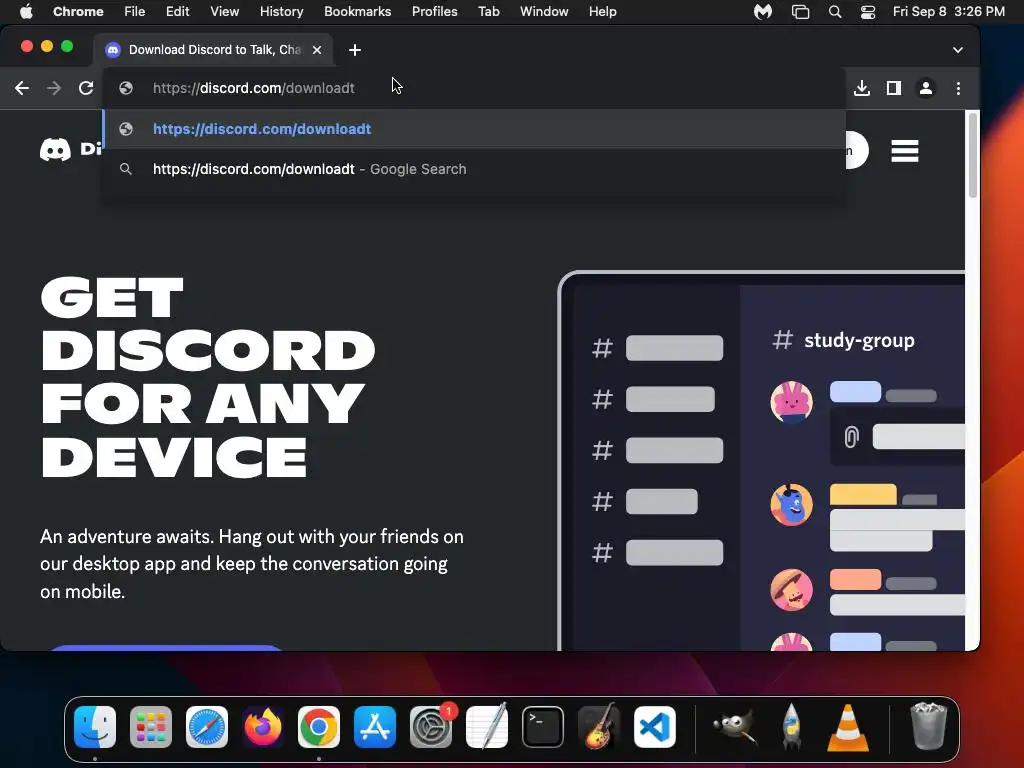
Task: Open Python launcher rocket icon in Dock
Action: pyautogui.click(x=792, y=727)
